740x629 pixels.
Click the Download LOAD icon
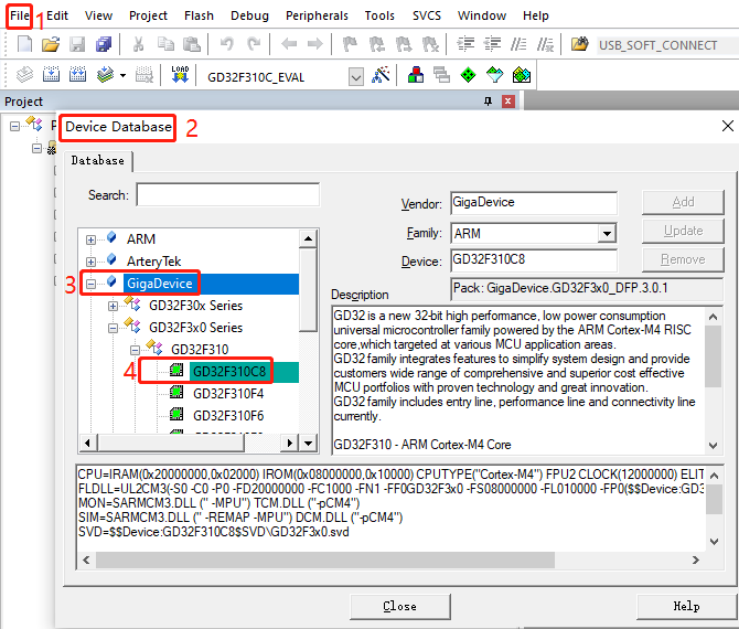click(x=180, y=76)
